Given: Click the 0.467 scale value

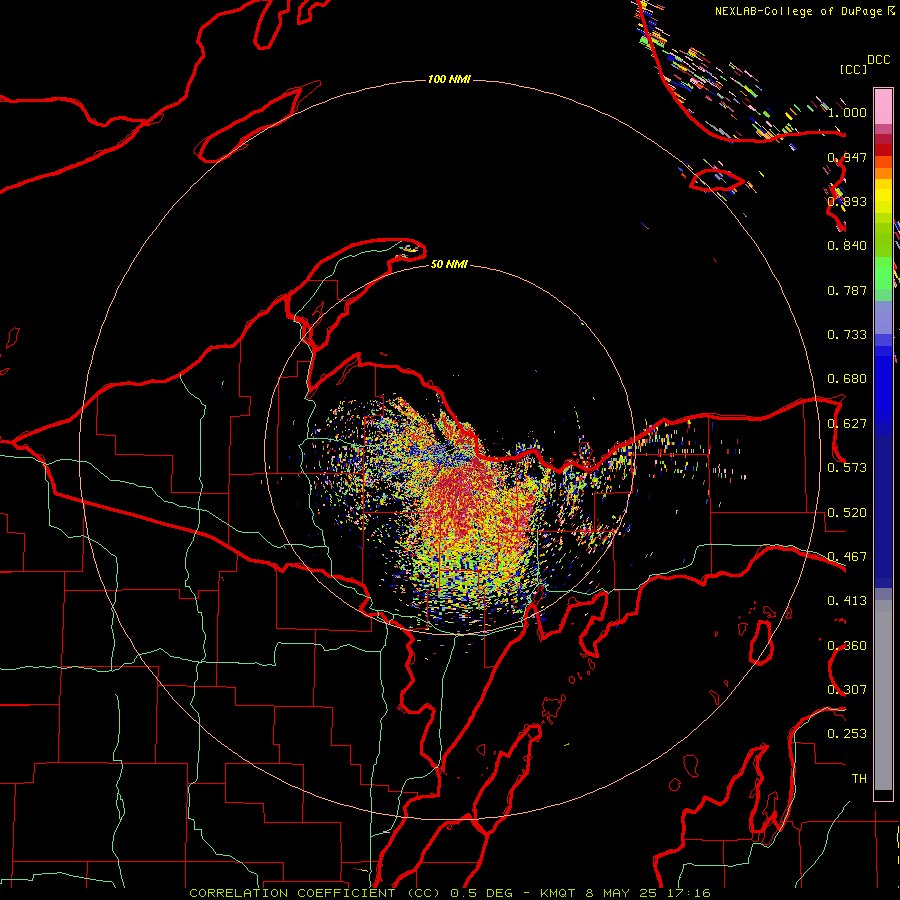Looking at the screenshot, I should 847,557.
